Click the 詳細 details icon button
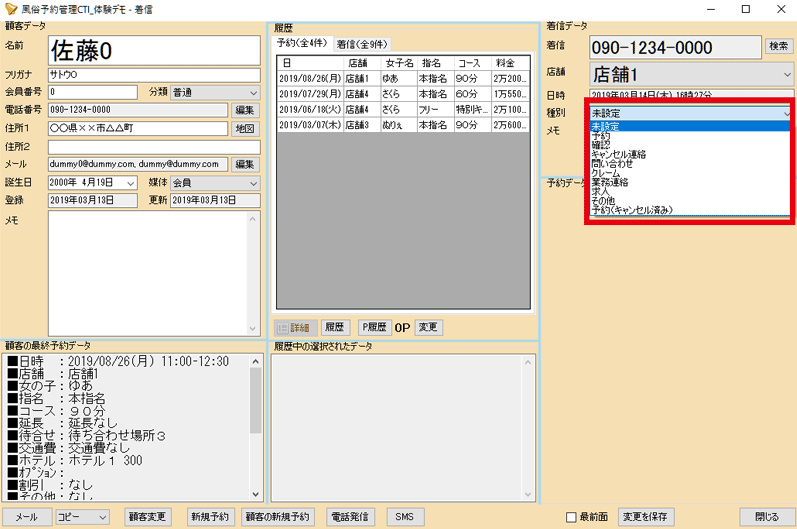Image resolution: width=797 pixels, height=529 pixels. [x=296, y=328]
